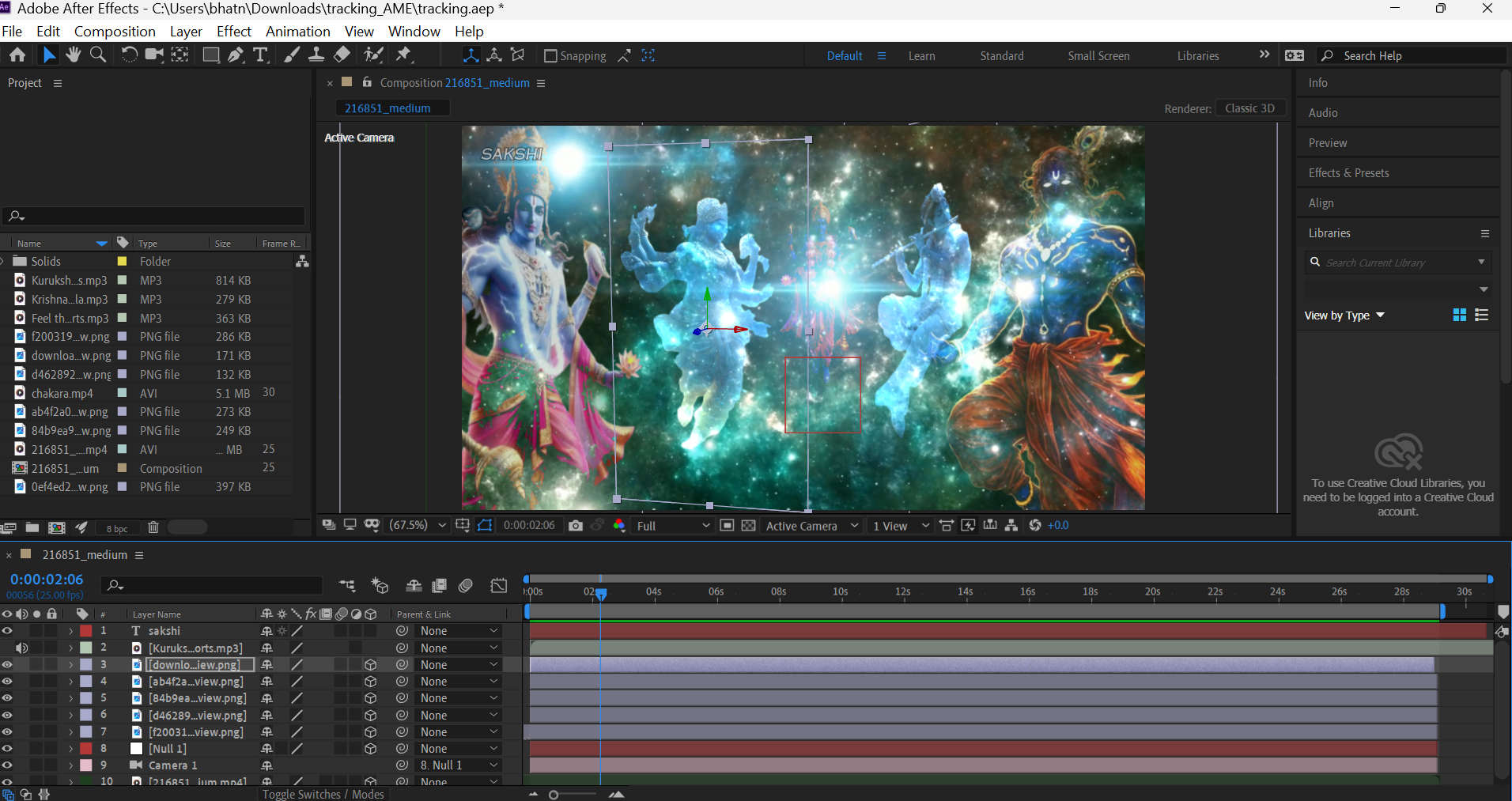This screenshot has width=1512, height=801.
Task: Open the Active Camera view dropdown
Action: 811,526
